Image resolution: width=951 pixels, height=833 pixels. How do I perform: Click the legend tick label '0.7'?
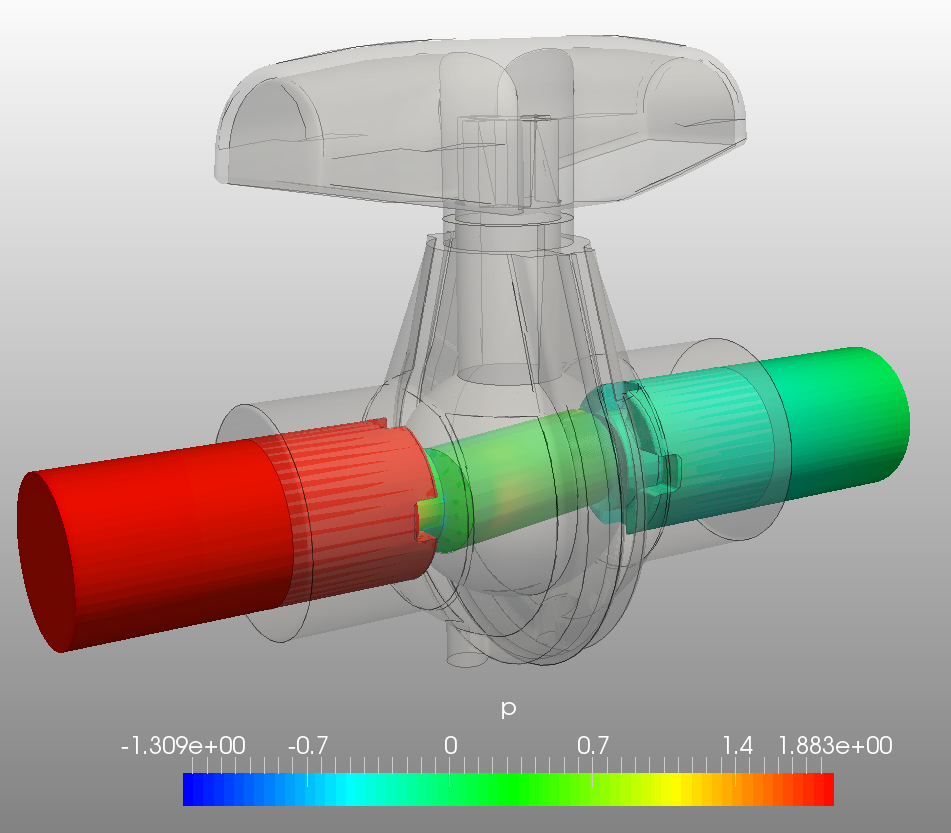pos(593,746)
